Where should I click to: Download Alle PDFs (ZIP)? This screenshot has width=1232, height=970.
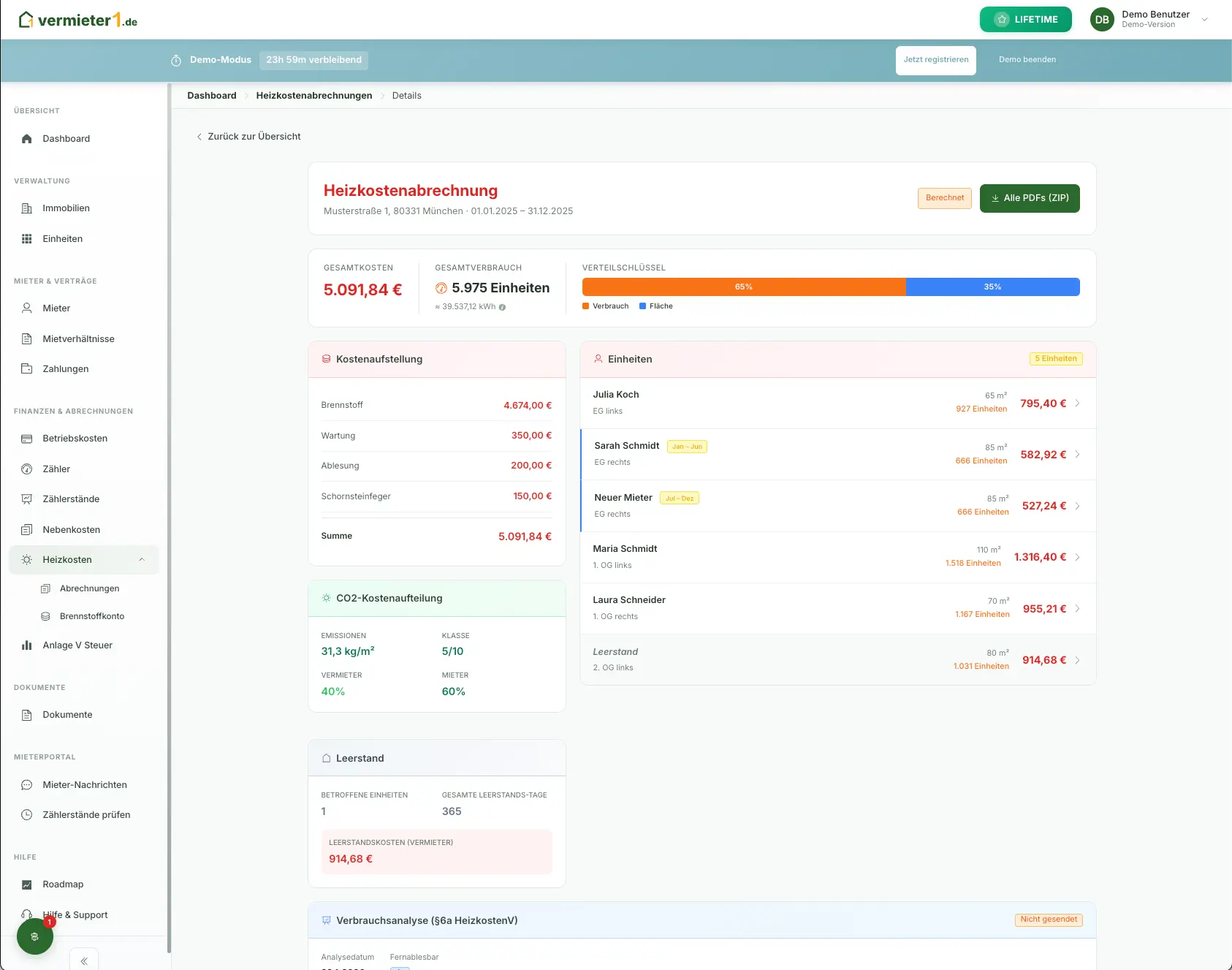pyautogui.click(x=1030, y=198)
